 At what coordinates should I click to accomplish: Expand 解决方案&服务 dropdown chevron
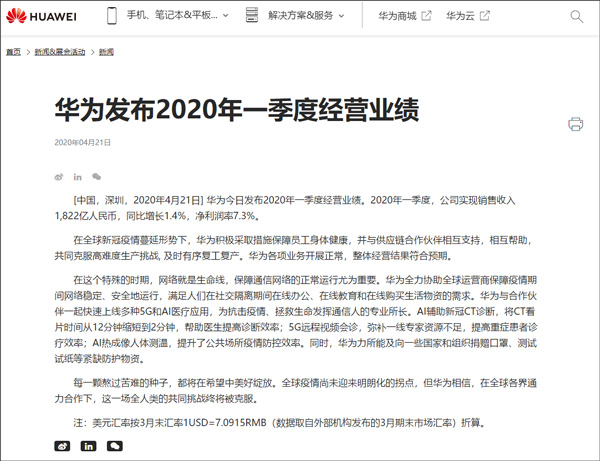(x=342, y=16)
